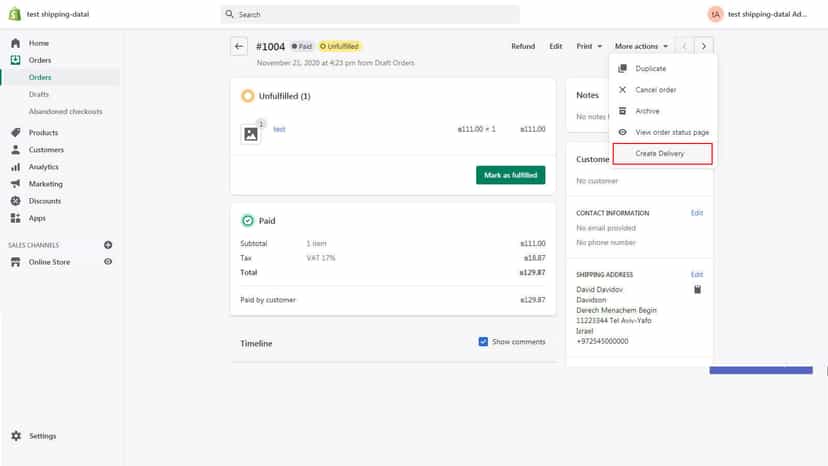Expand the More actions dropdown

tap(641, 46)
